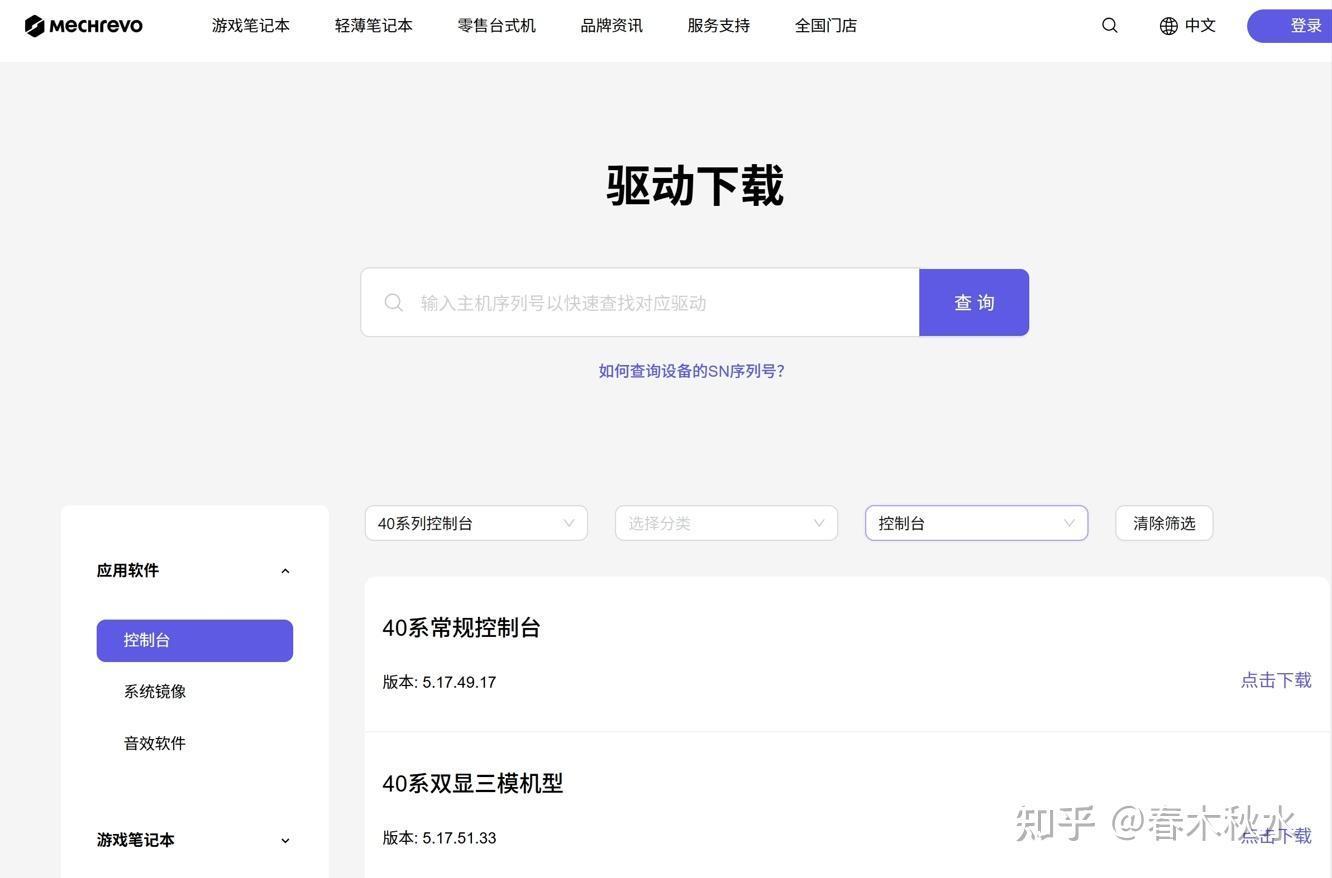The image size is (1332, 878).
Task: Focus the serial number search input
Action: pos(640,302)
